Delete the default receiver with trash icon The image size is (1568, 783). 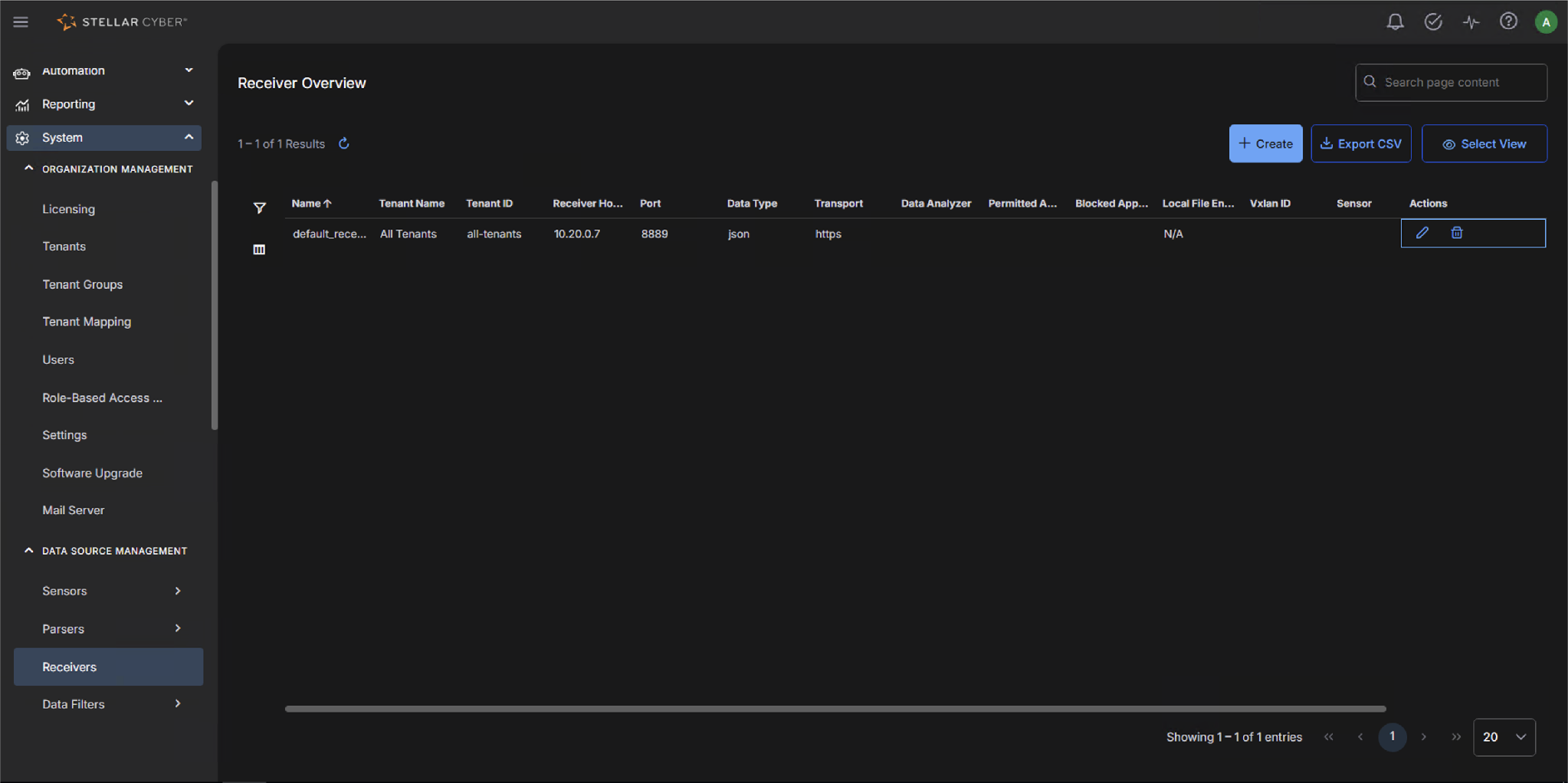1456,233
